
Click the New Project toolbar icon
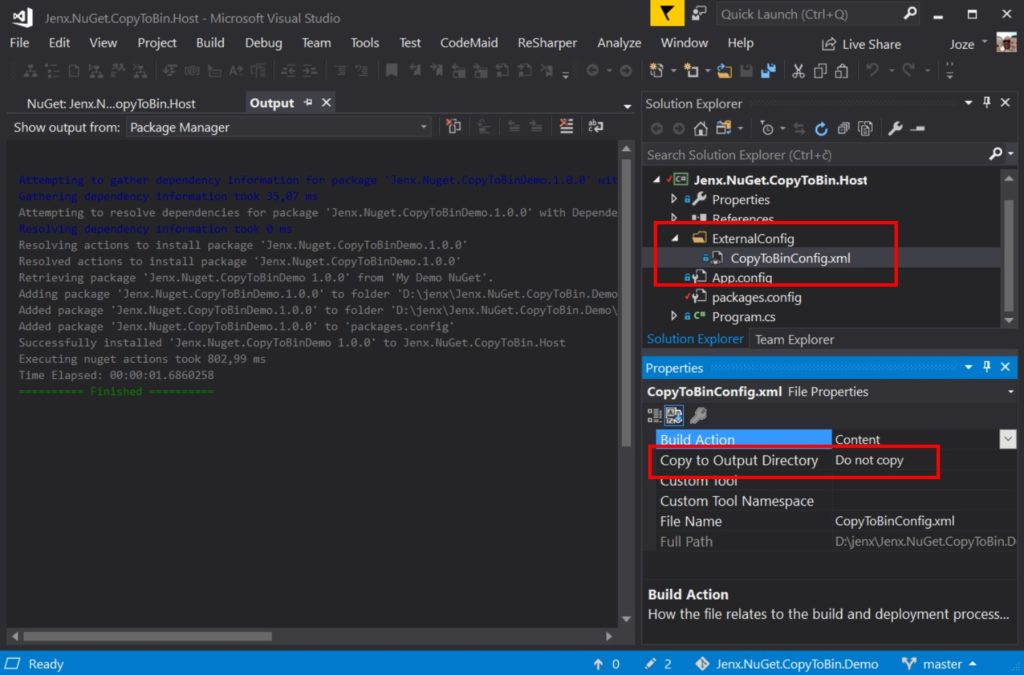tap(657, 70)
